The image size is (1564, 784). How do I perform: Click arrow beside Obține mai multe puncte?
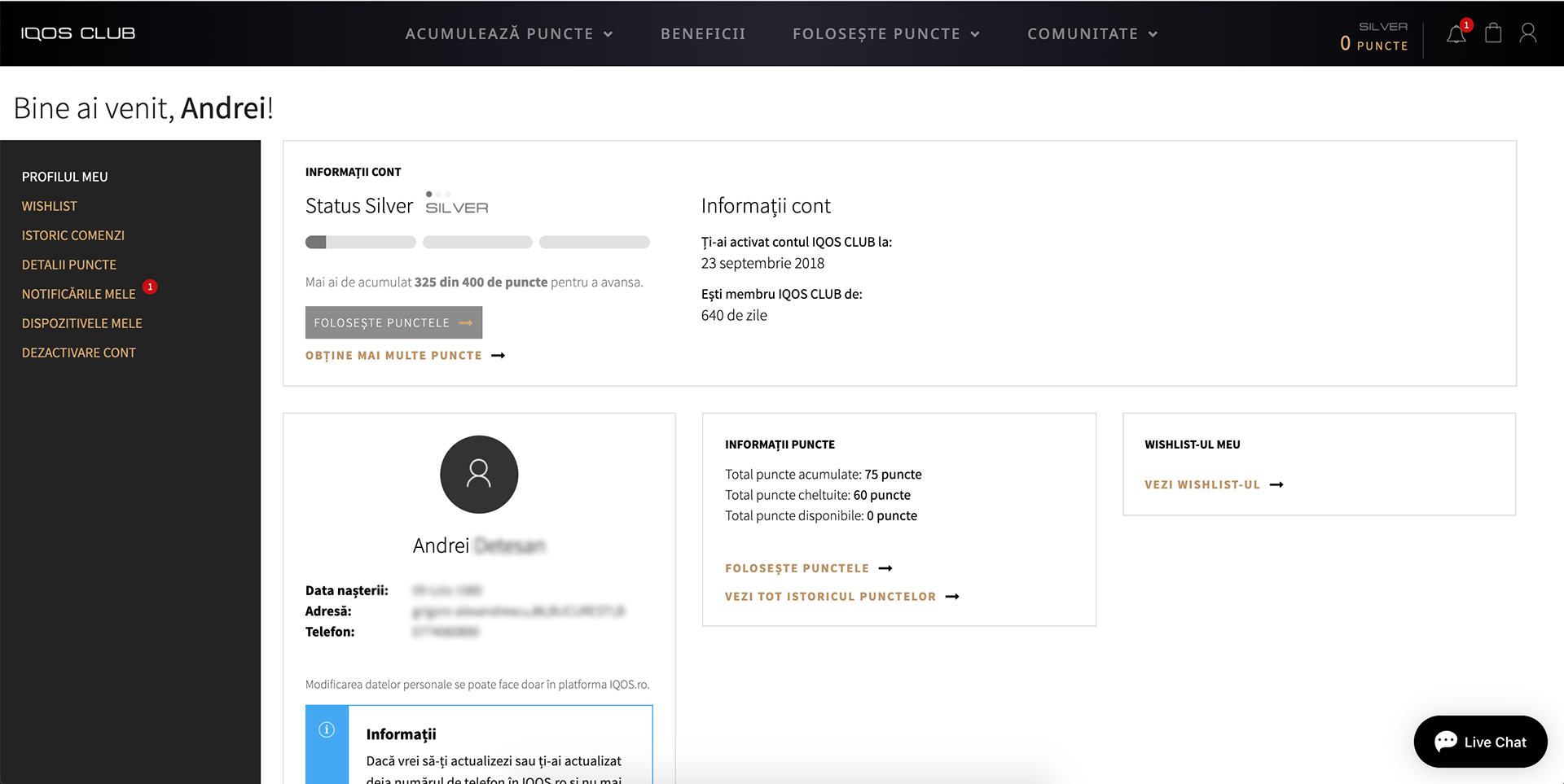499,356
